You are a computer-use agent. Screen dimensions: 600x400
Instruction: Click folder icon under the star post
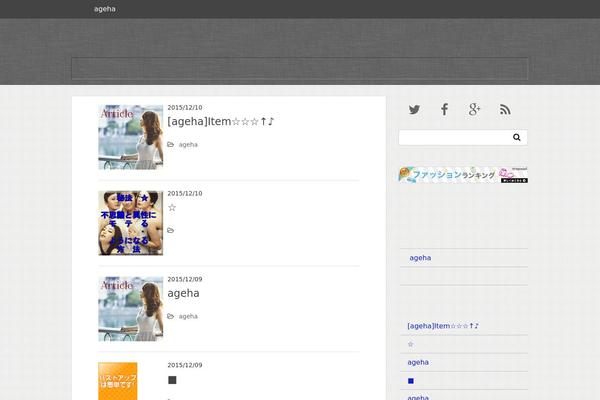[x=171, y=230]
